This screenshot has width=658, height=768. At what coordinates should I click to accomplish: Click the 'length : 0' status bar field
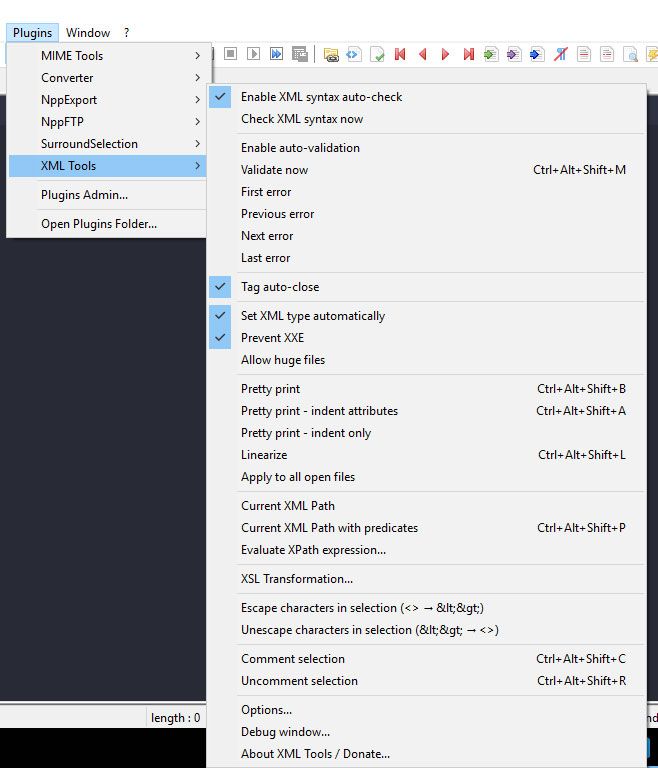[175, 718]
